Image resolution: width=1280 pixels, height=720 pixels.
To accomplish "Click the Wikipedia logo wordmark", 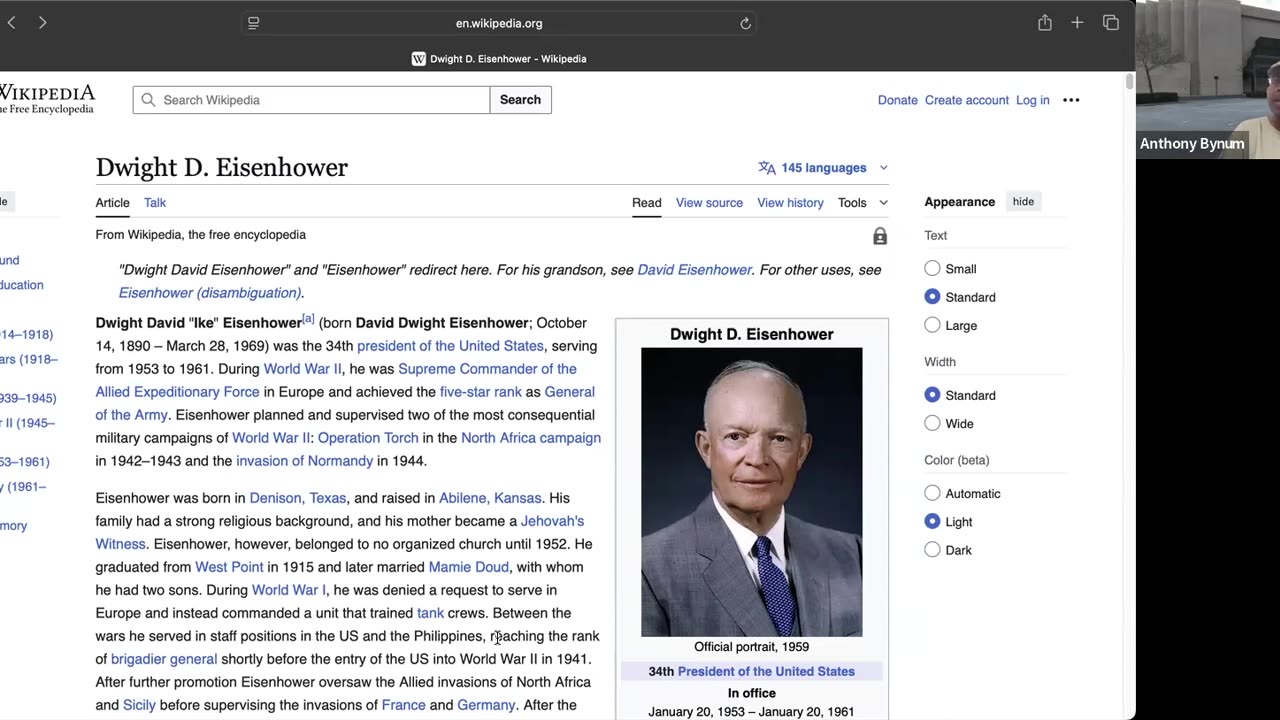I will click(x=47, y=99).
